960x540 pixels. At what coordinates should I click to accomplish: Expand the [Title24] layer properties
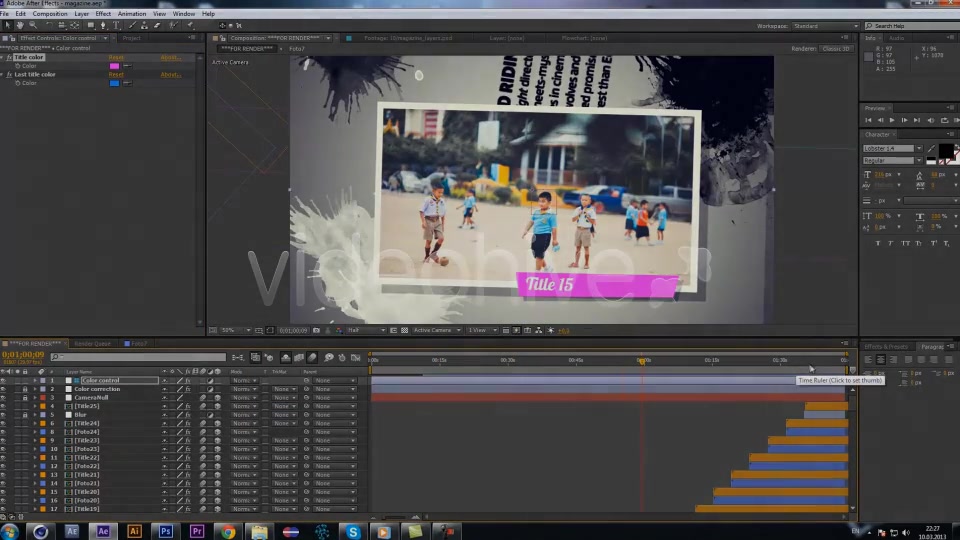coord(35,423)
